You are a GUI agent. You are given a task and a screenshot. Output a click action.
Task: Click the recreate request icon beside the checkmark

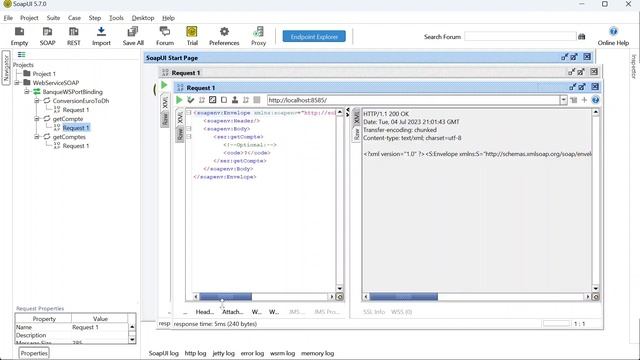click(x=202, y=100)
